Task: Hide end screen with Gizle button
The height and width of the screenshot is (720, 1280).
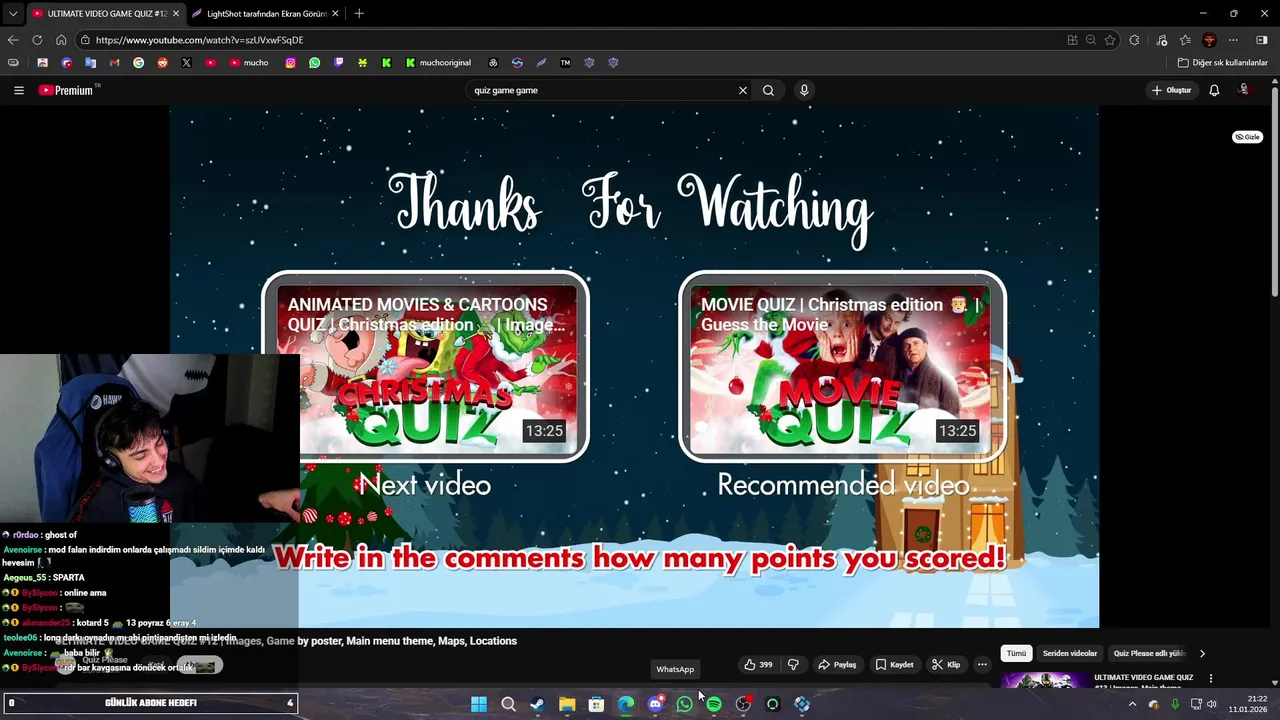Action: pyautogui.click(x=1247, y=137)
